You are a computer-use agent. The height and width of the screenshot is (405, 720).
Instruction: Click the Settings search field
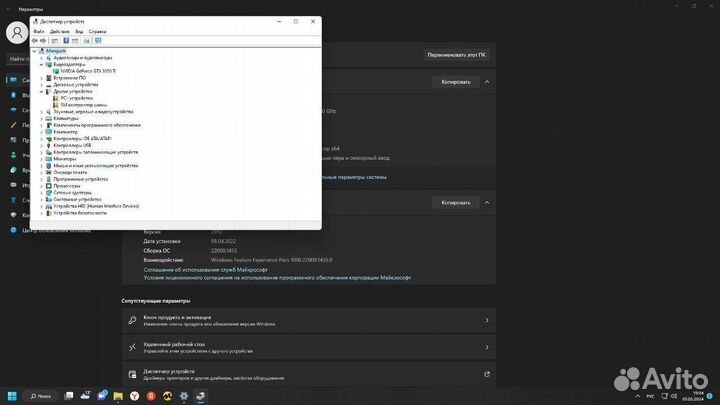pos(18,59)
